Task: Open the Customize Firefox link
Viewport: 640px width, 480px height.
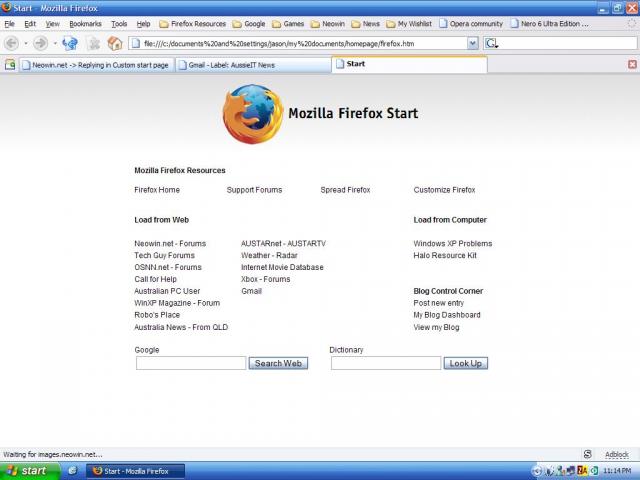Action: pos(444,190)
